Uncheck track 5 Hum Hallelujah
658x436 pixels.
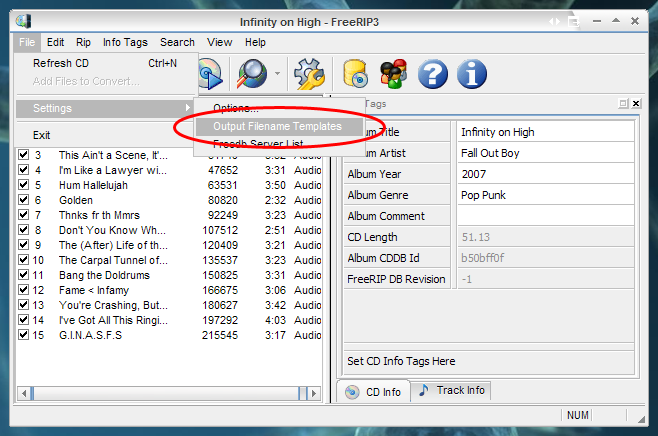pyautogui.click(x=24, y=185)
